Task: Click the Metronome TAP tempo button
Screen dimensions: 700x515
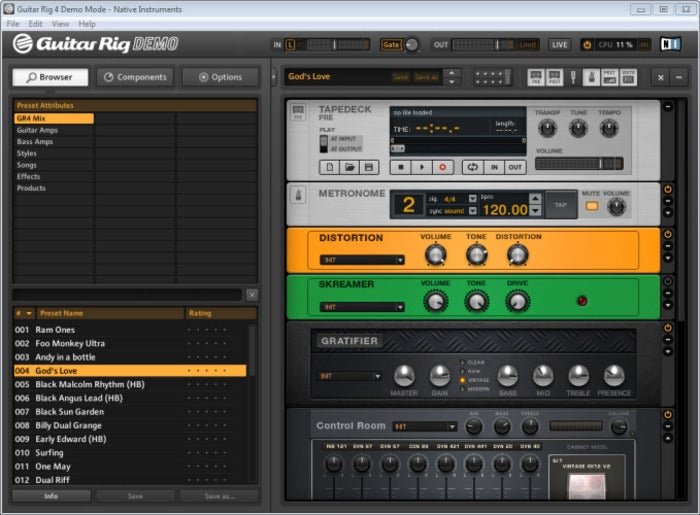Action: click(561, 205)
